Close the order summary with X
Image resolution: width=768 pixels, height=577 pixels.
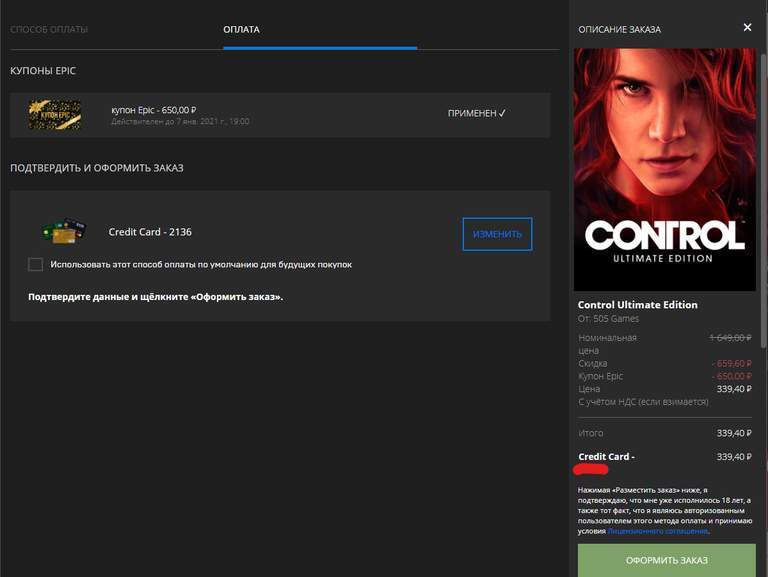point(747,28)
